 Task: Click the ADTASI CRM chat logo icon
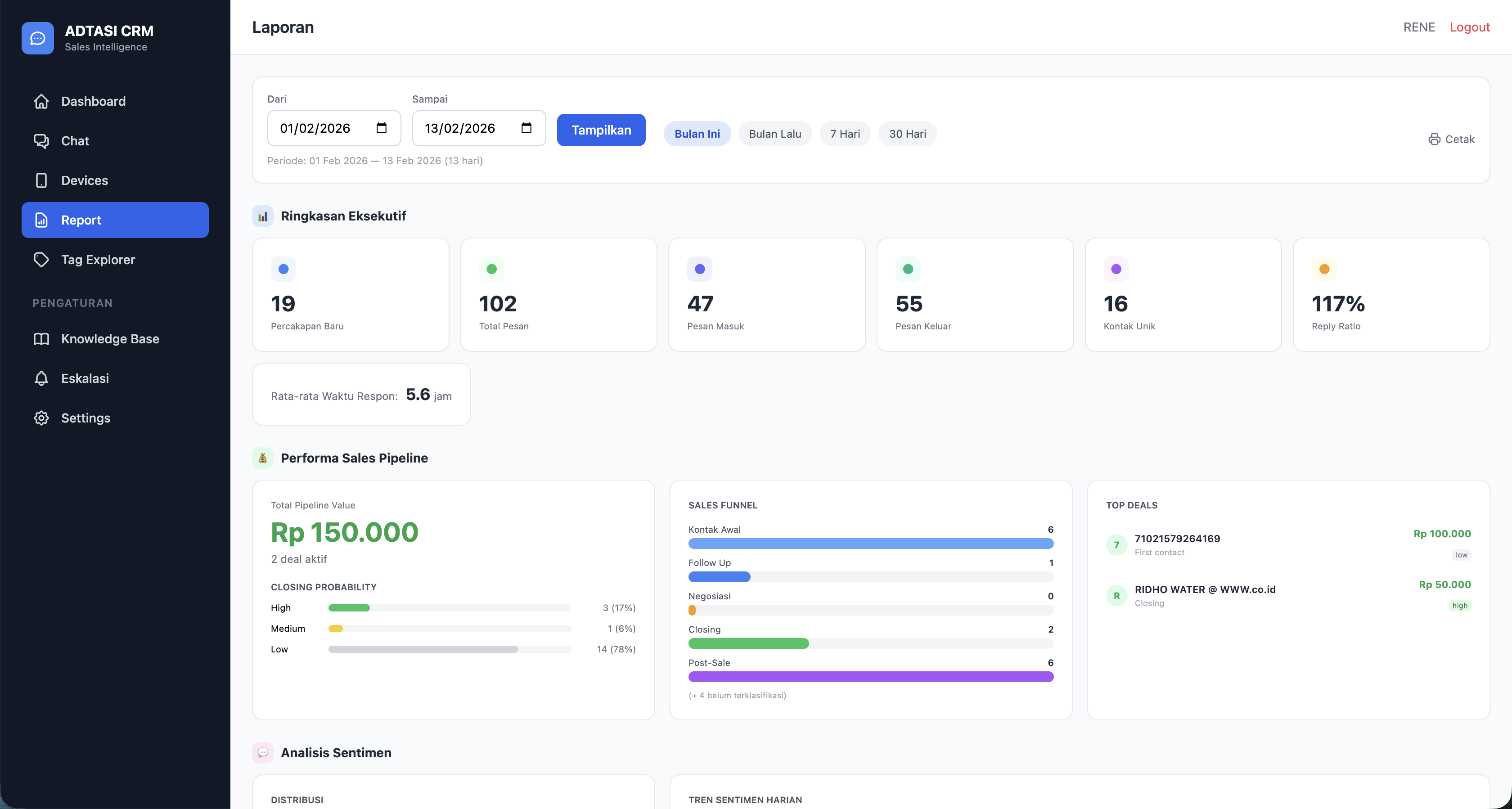37,38
